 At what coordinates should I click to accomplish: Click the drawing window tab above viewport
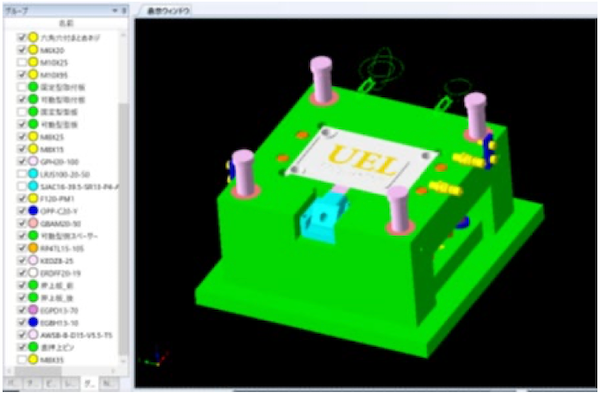coord(168,11)
